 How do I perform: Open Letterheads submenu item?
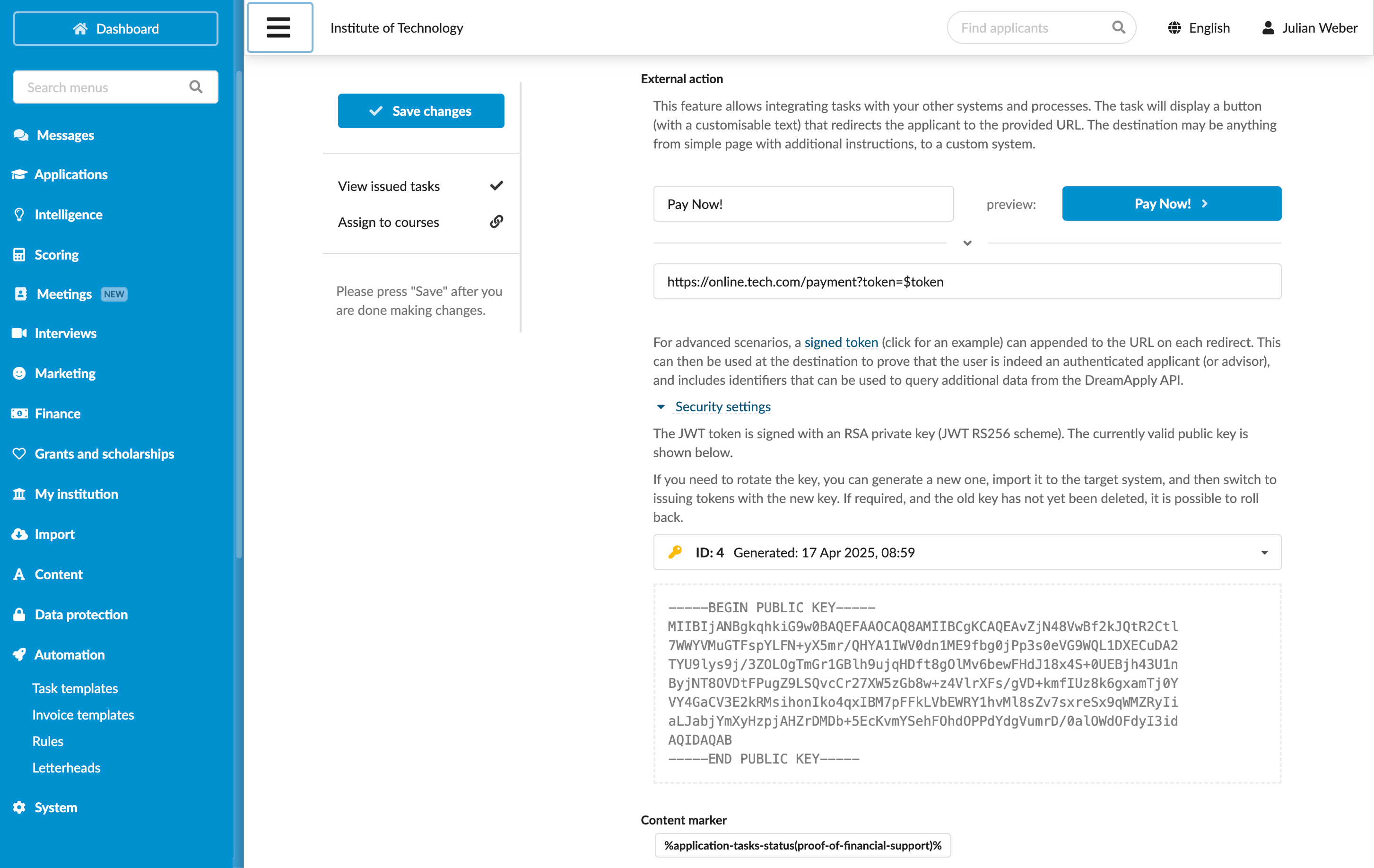point(66,768)
